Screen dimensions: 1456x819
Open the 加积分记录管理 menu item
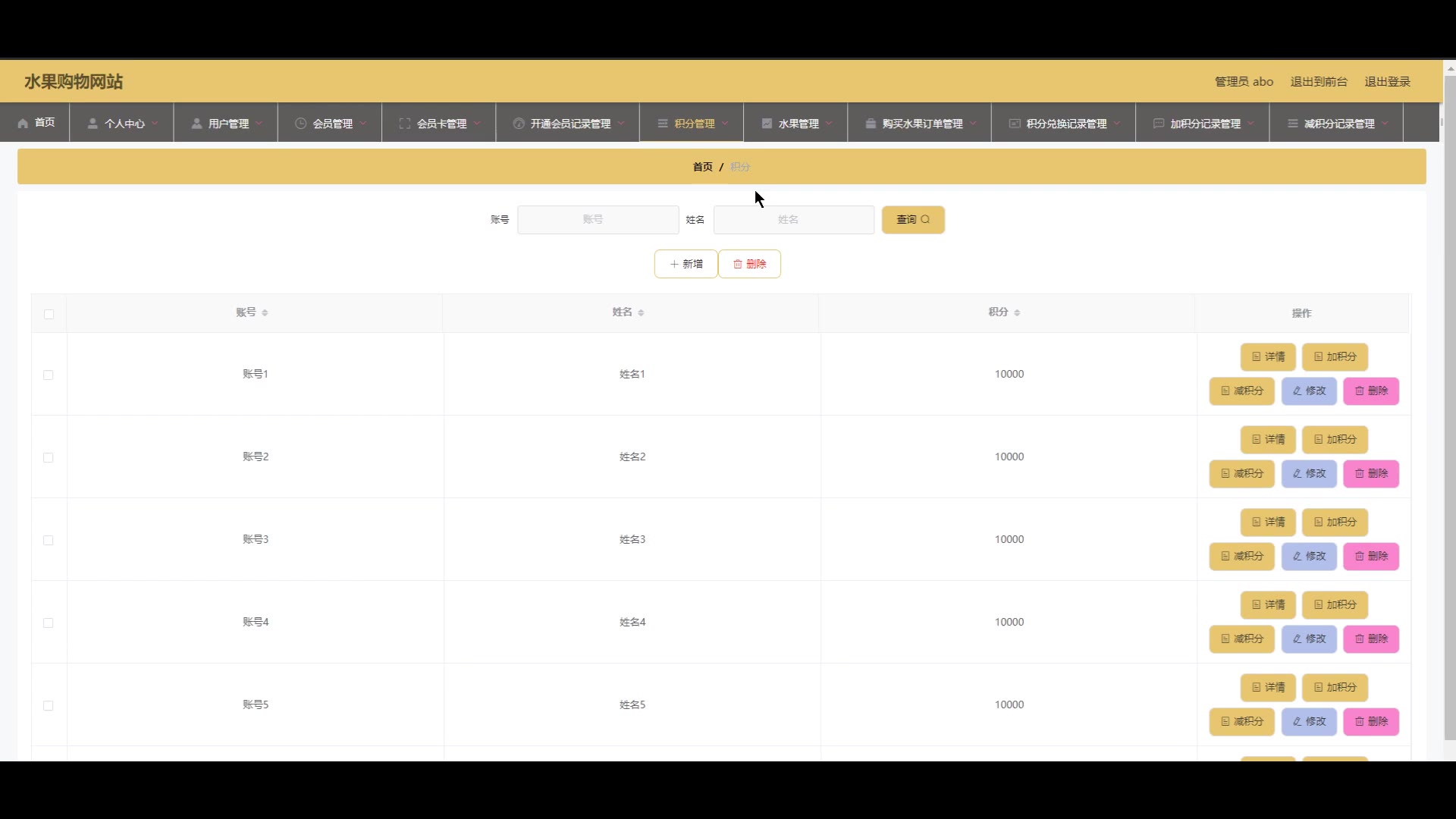1204,124
